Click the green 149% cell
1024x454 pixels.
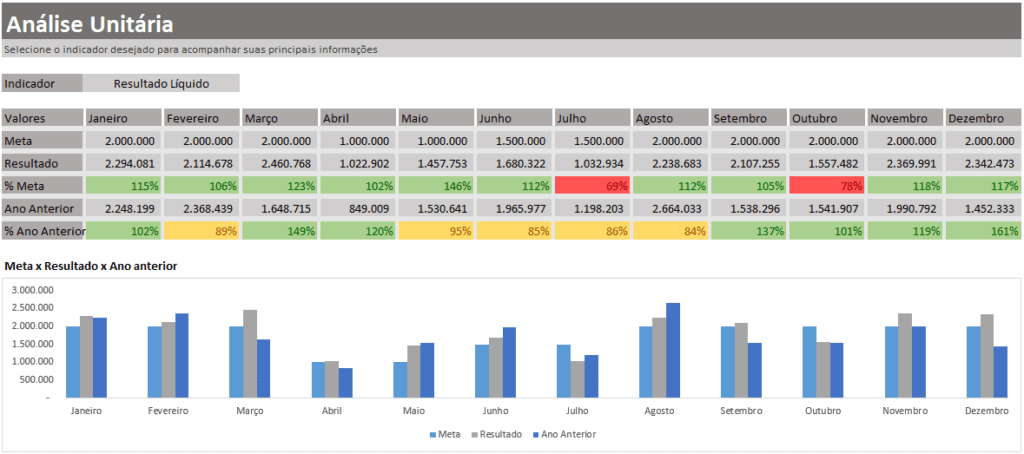click(x=280, y=231)
